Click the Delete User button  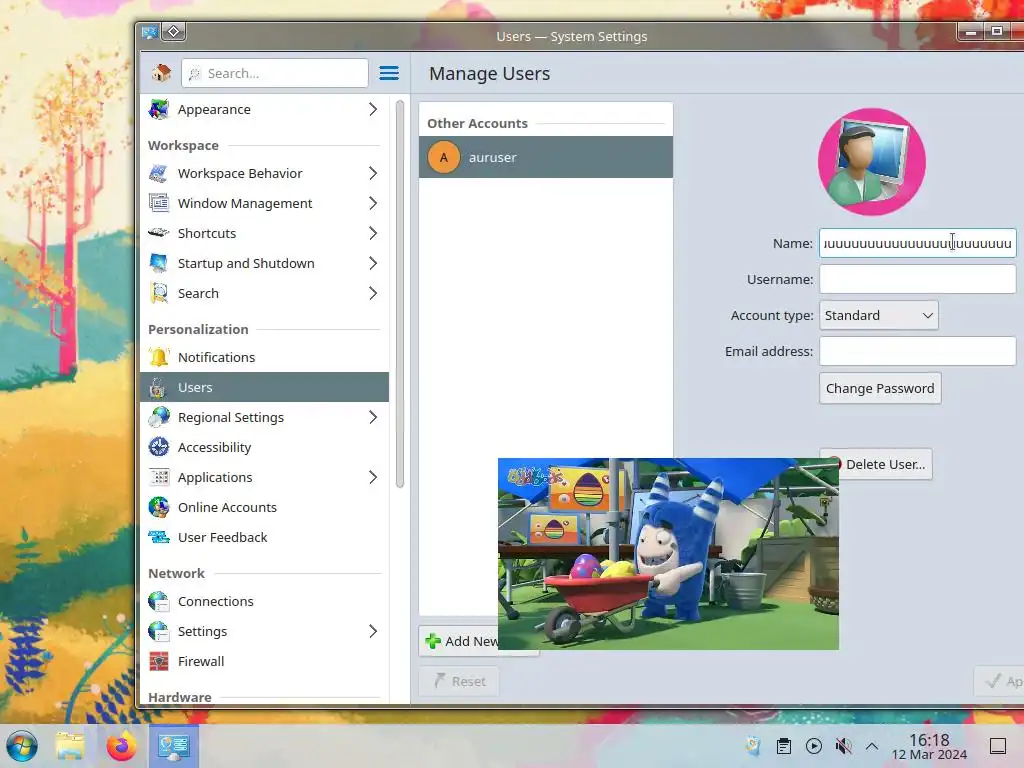pyautogui.click(x=885, y=464)
